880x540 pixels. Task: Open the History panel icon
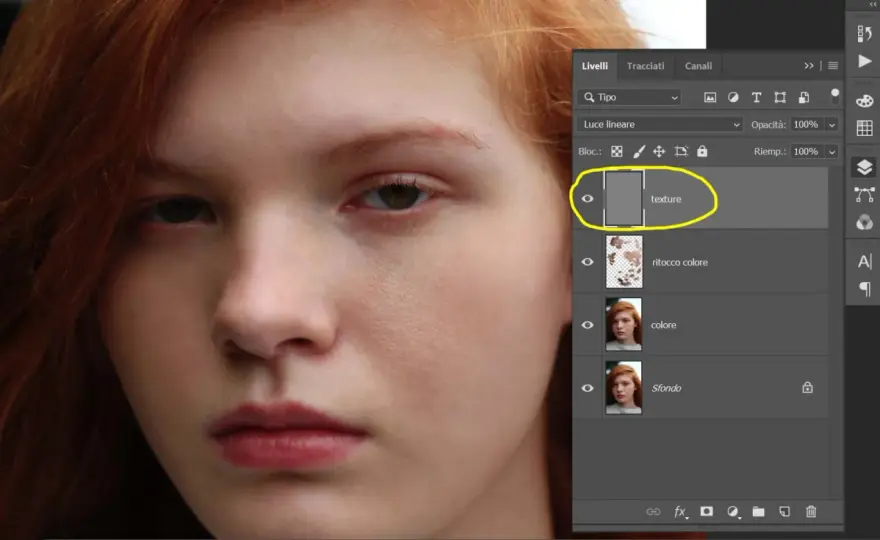(864, 34)
